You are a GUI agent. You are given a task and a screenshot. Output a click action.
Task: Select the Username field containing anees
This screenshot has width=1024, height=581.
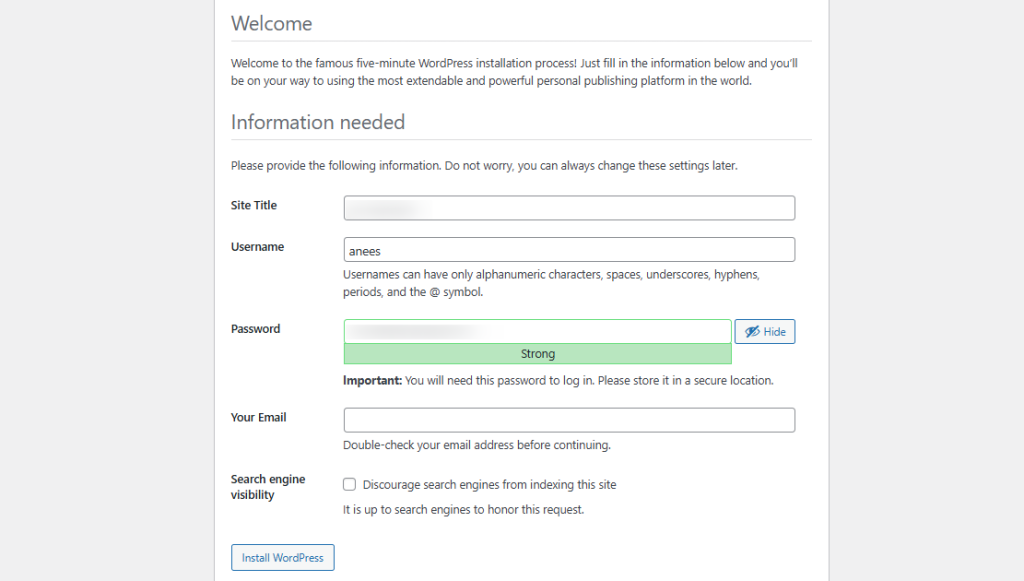(x=569, y=249)
